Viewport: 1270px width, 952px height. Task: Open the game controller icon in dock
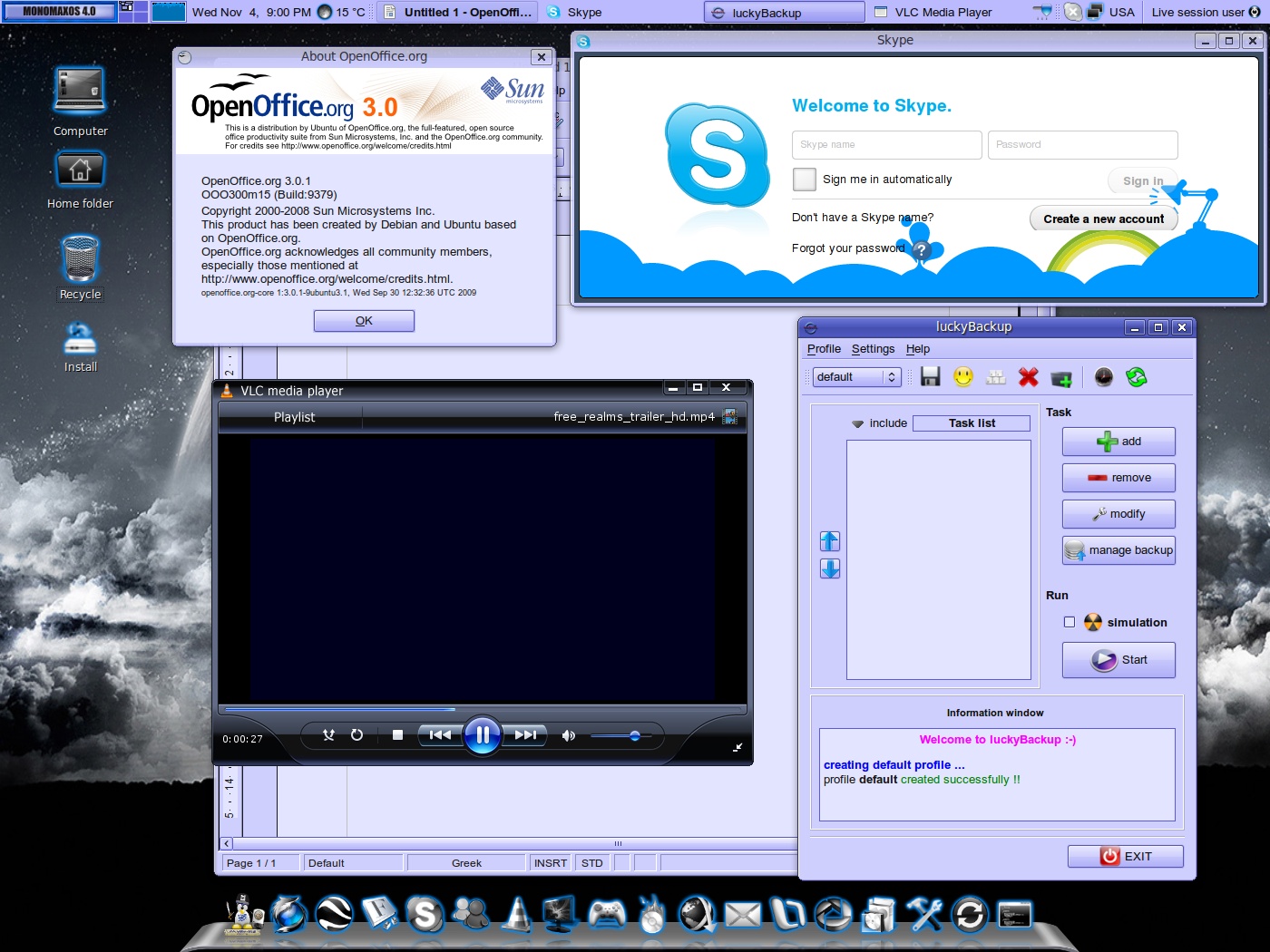[x=606, y=914]
